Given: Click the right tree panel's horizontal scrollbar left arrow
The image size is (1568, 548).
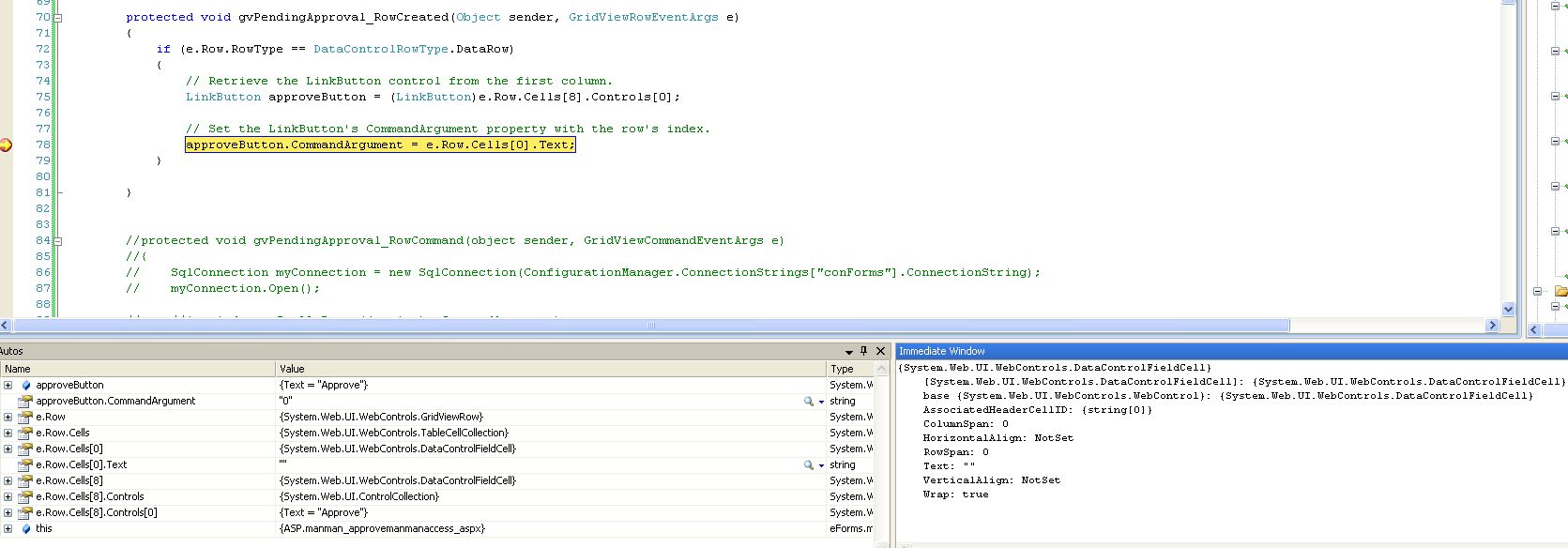Looking at the screenshot, I should [1535, 329].
